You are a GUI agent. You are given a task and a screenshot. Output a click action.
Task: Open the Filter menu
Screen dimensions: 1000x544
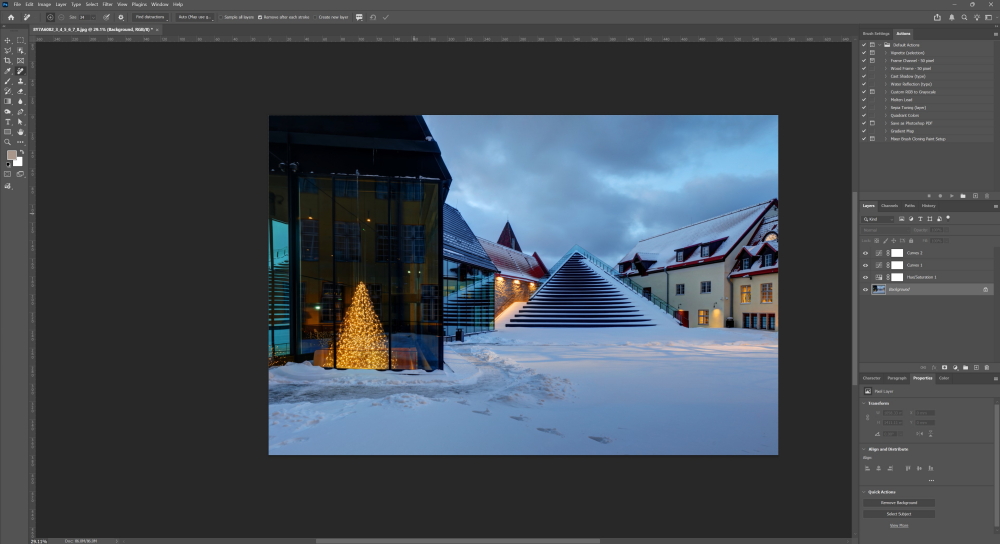click(x=107, y=4)
